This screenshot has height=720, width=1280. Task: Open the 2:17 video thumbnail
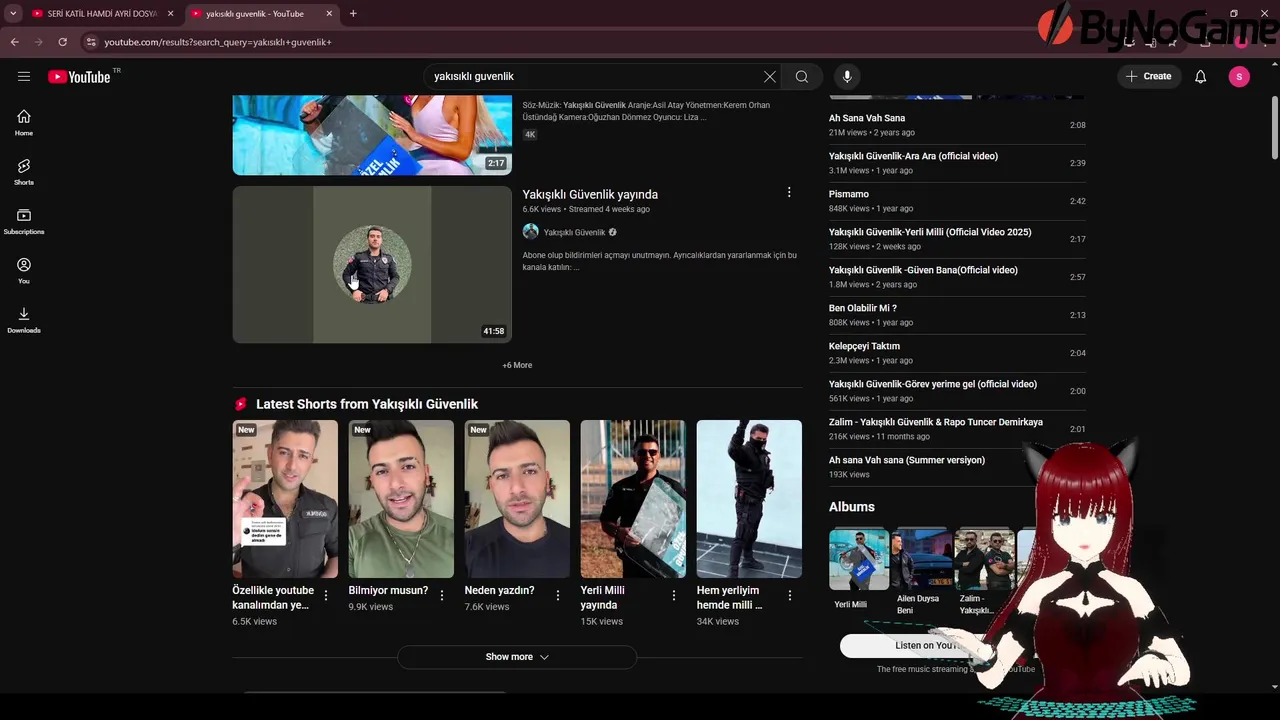372,135
